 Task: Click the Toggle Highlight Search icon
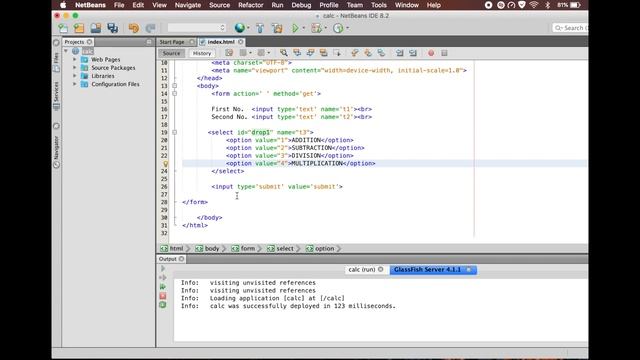323,53
